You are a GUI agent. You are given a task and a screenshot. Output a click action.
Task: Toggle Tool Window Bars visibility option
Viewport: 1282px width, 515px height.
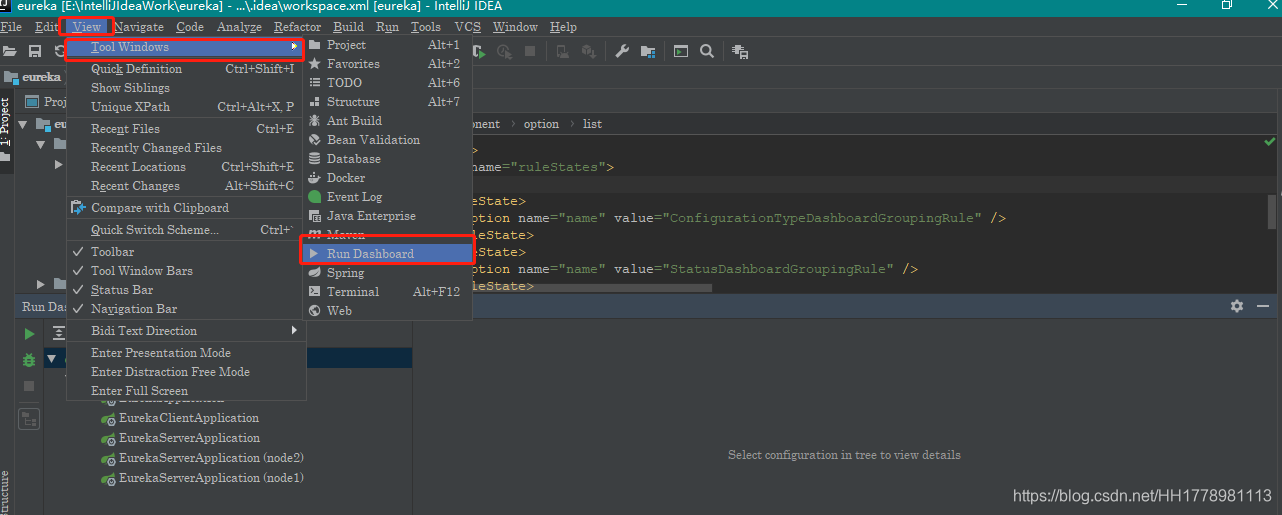(185, 271)
